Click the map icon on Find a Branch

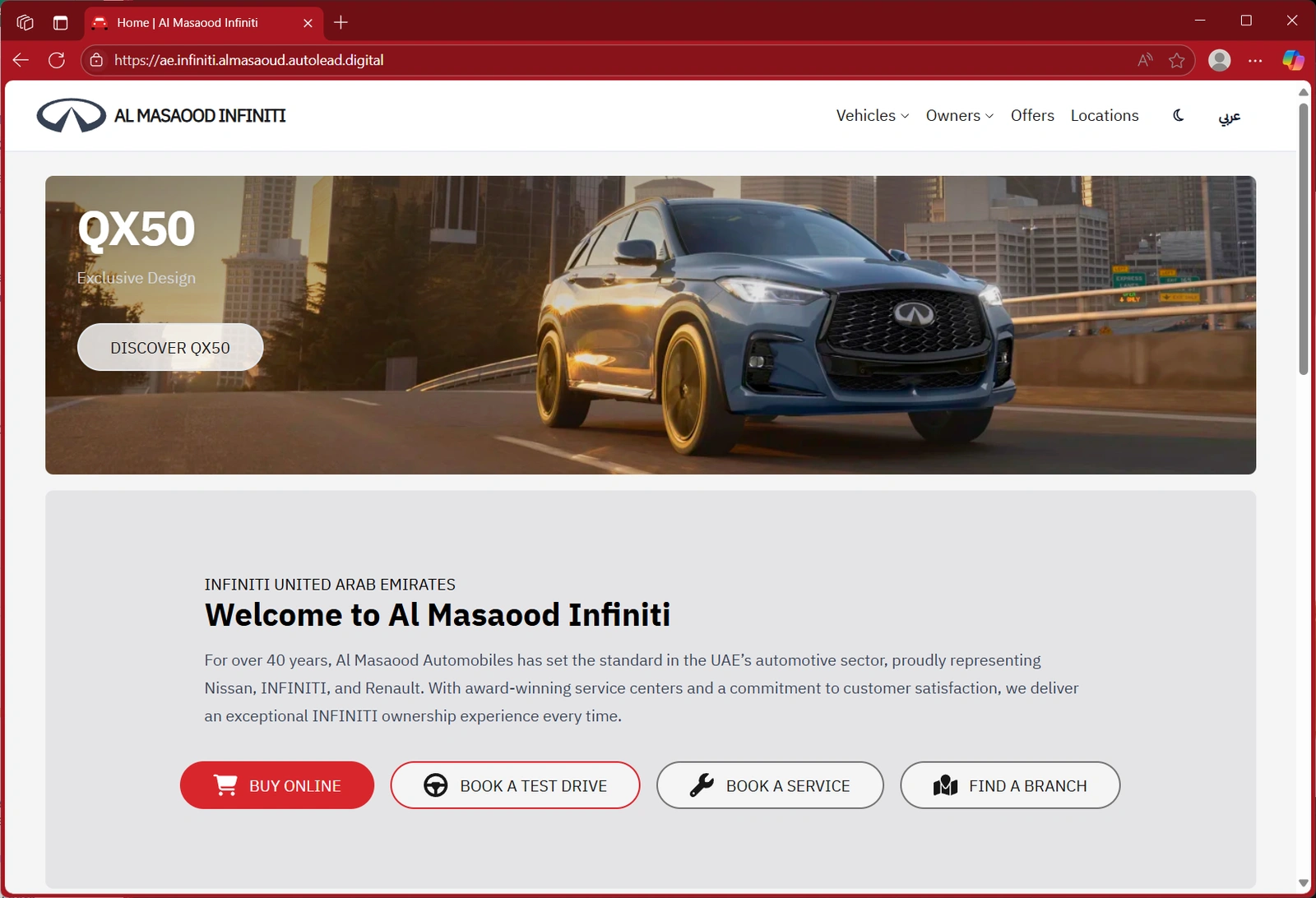(946, 785)
